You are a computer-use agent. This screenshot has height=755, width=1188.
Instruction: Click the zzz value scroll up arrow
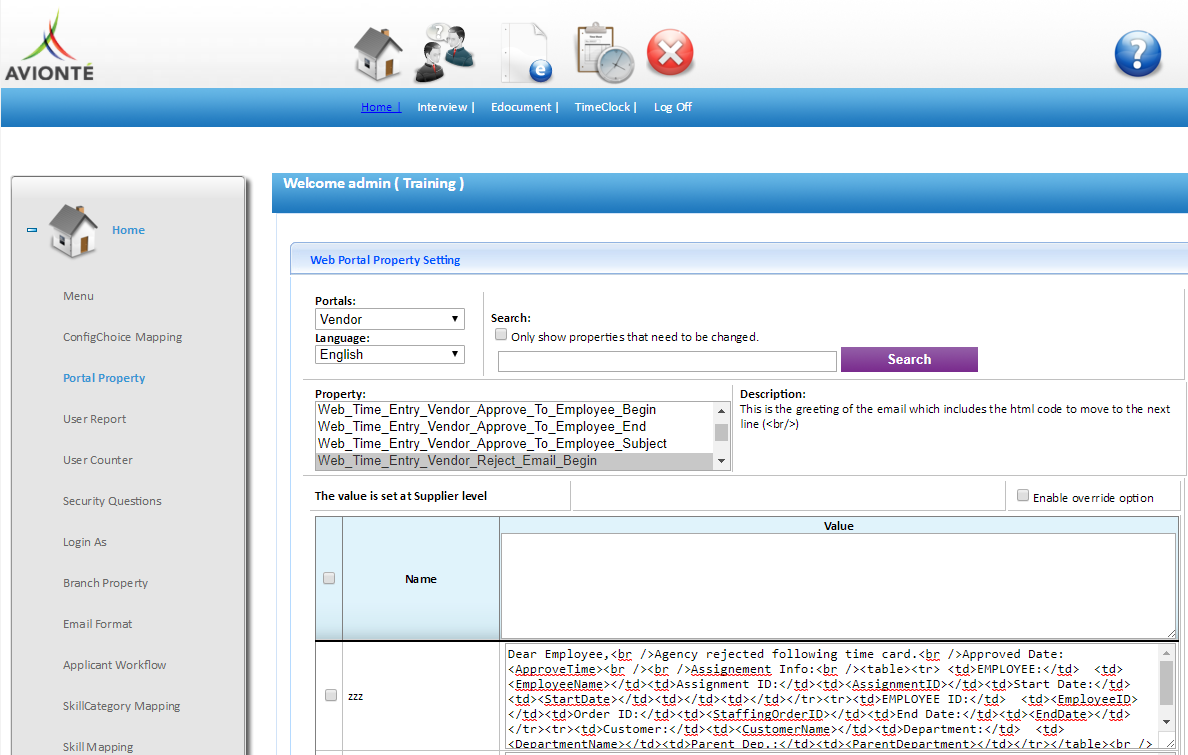click(x=1167, y=653)
